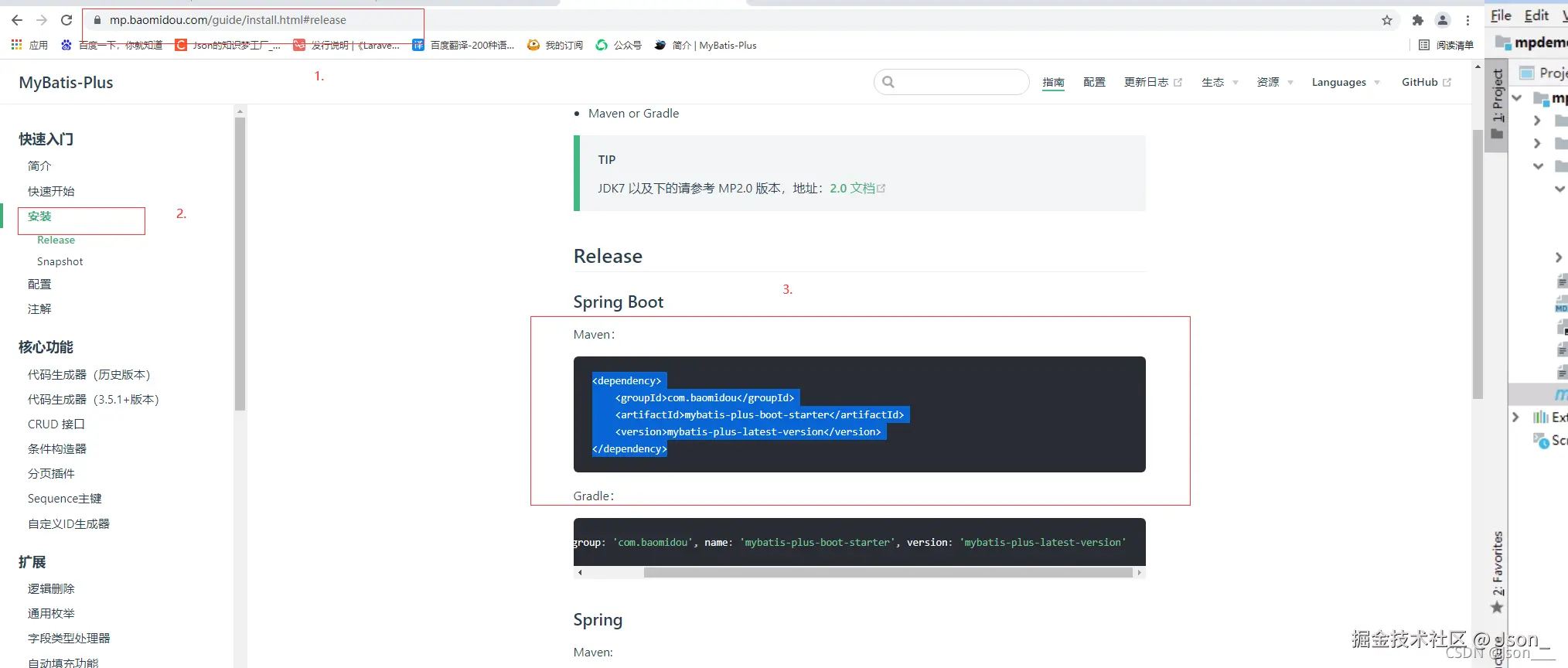The image size is (1568, 668).
Task: Open the Languages dropdown
Action: (1345, 83)
